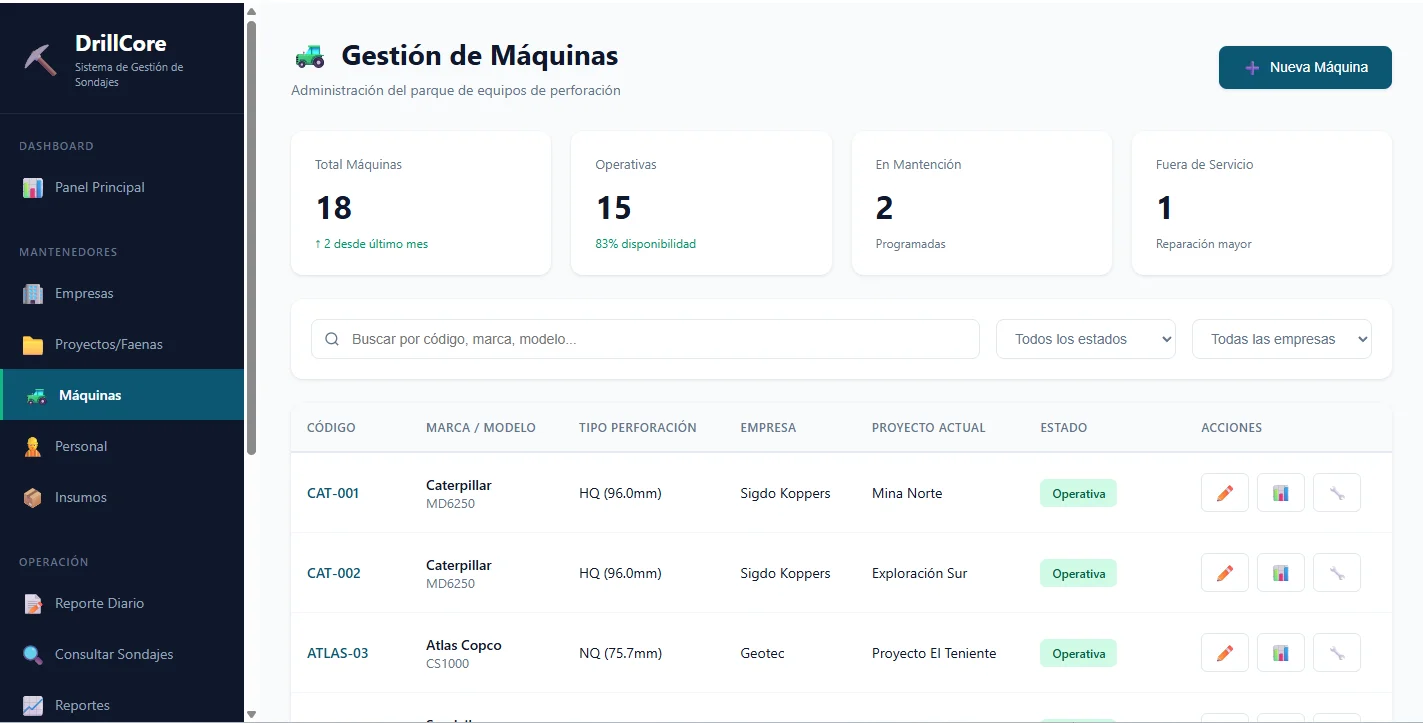Viewport: 1423px width, 723px height.
Task: Open the Proyectos/Faenas section
Action: pyautogui.click(x=110, y=344)
